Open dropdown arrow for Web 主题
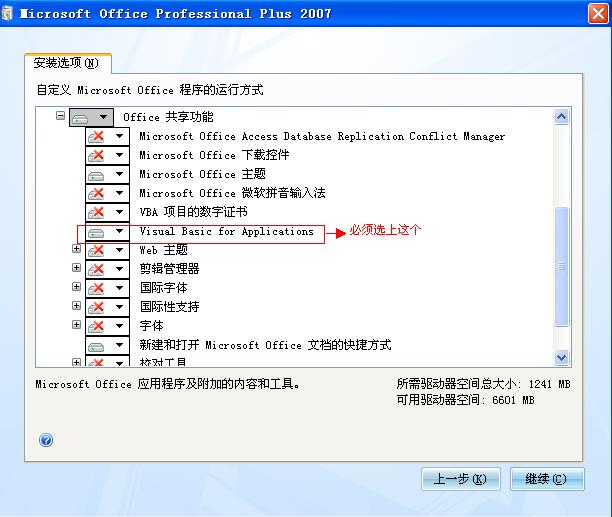Screen dimensions: 612x517 pyautogui.click(x=119, y=250)
